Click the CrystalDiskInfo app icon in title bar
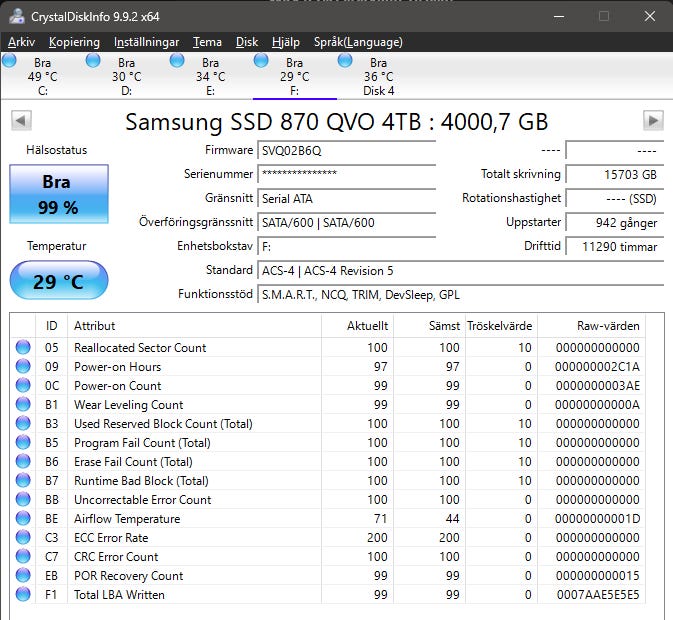673x620 pixels. 17,16
